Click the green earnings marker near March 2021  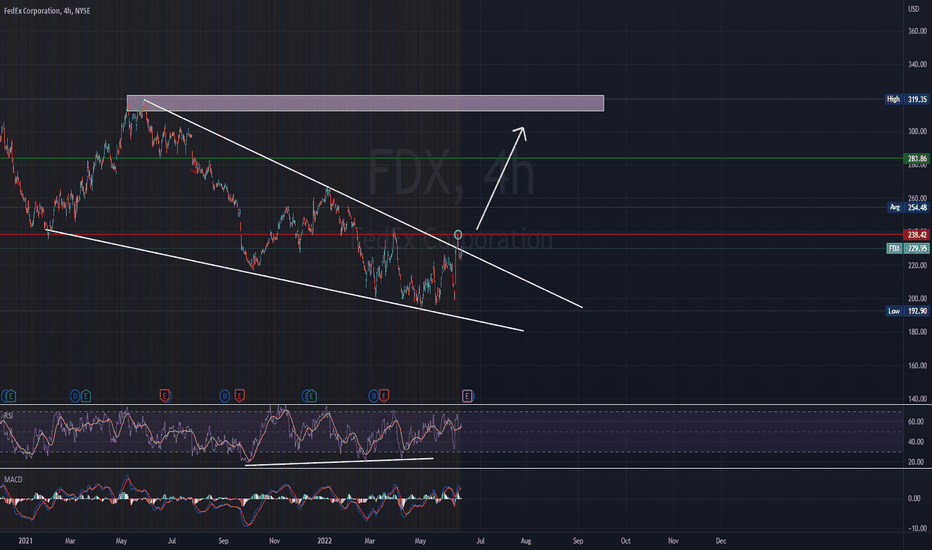(x=86, y=396)
